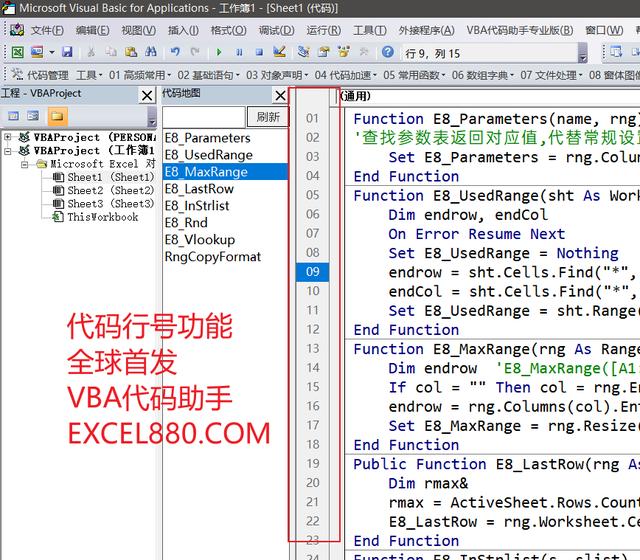Open the 窗口(W) menu
The height and width of the screenshot is (560, 640).
click(604, 30)
